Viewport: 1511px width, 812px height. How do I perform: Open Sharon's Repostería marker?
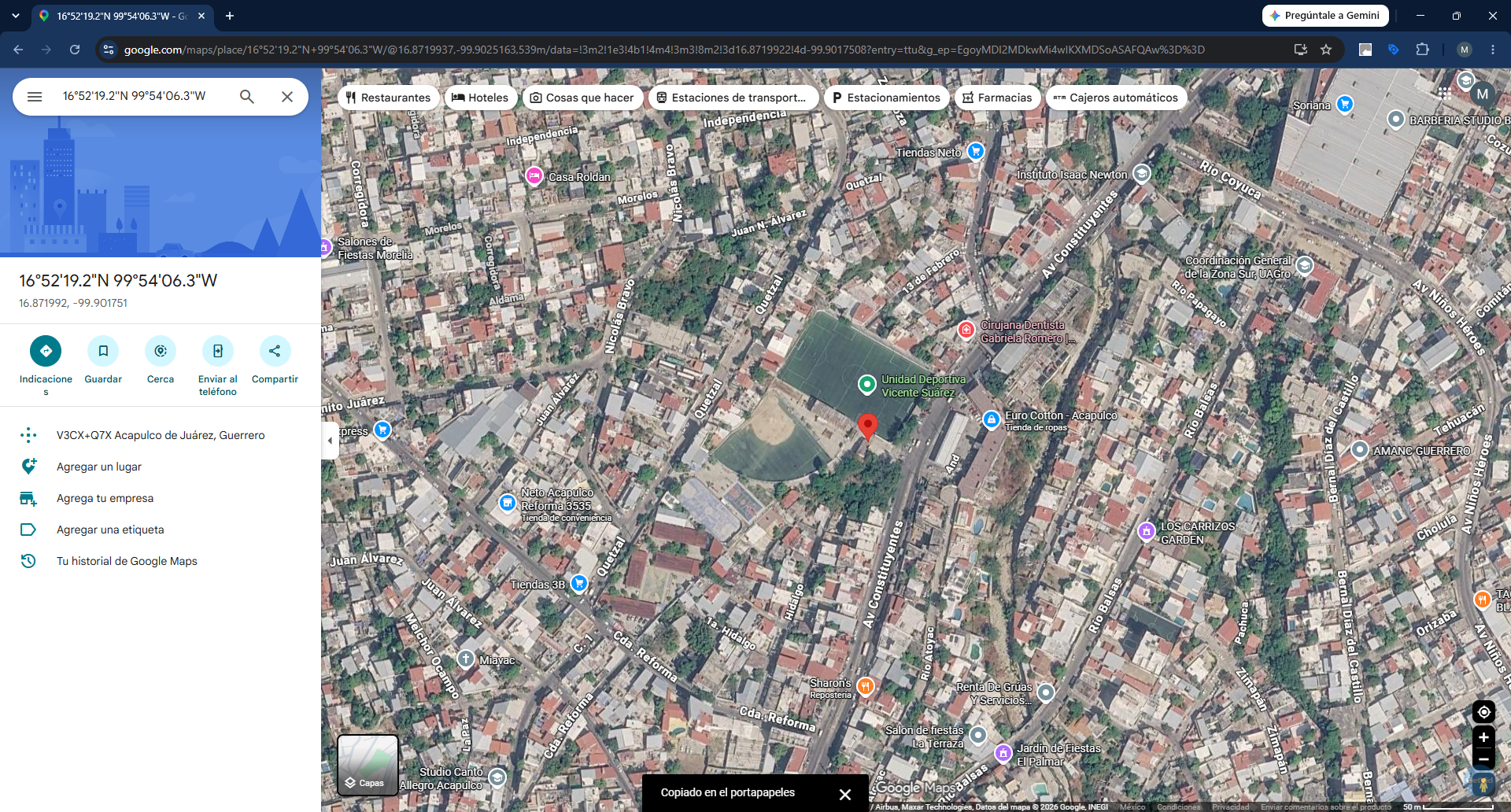tap(865, 686)
